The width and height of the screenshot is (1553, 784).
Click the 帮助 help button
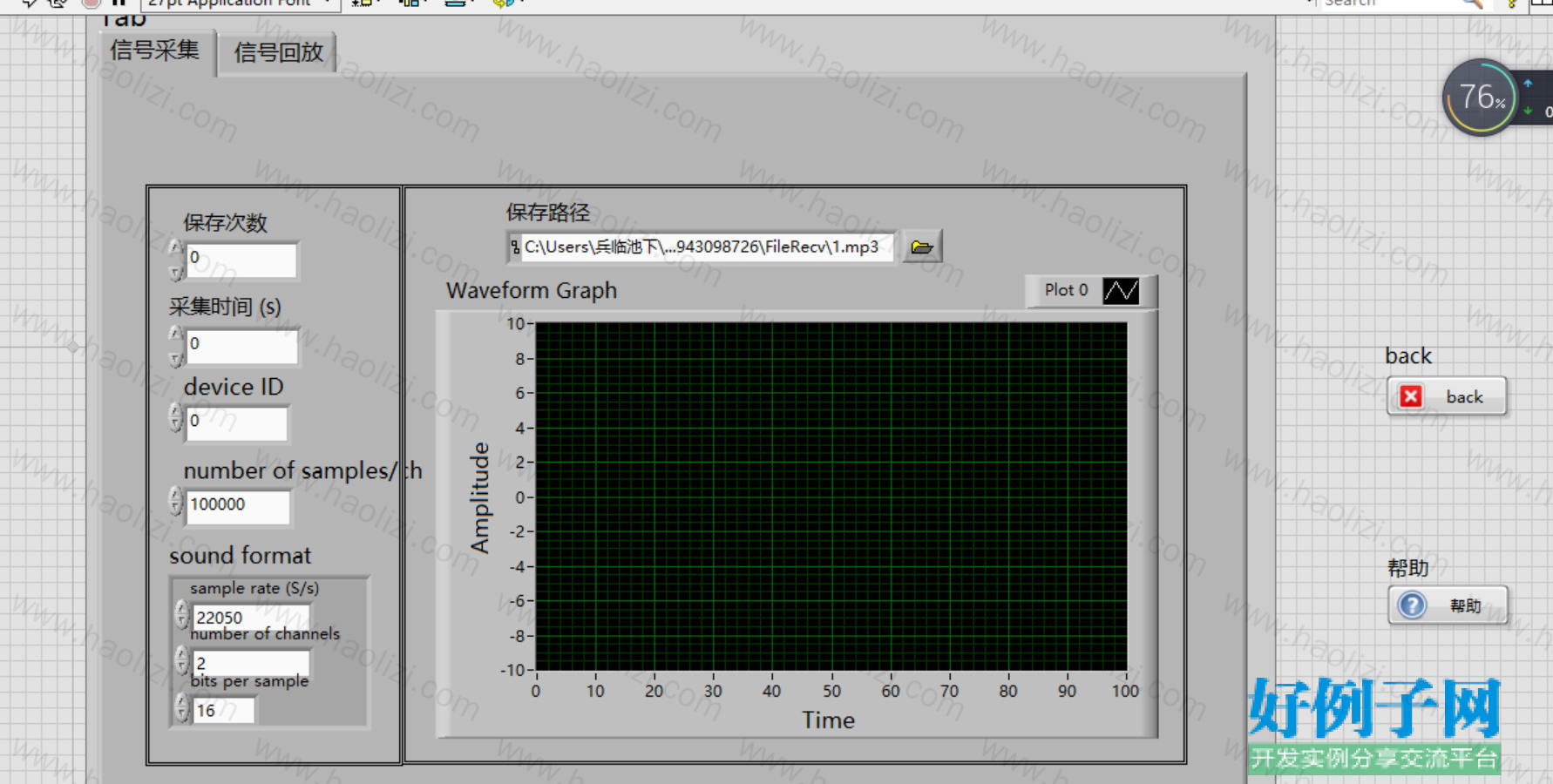pos(1448,605)
